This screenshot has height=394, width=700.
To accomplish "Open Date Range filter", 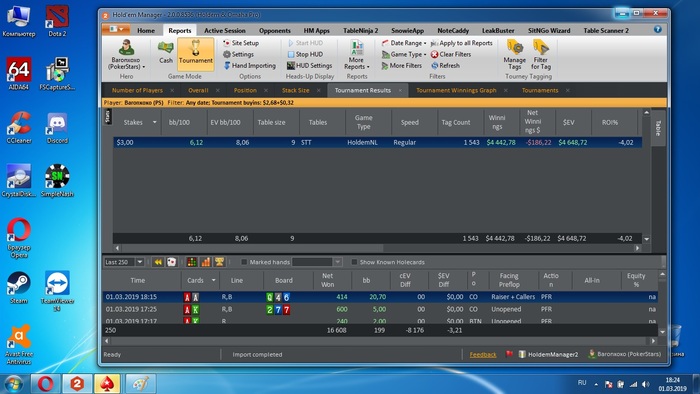I will [x=404, y=43].
